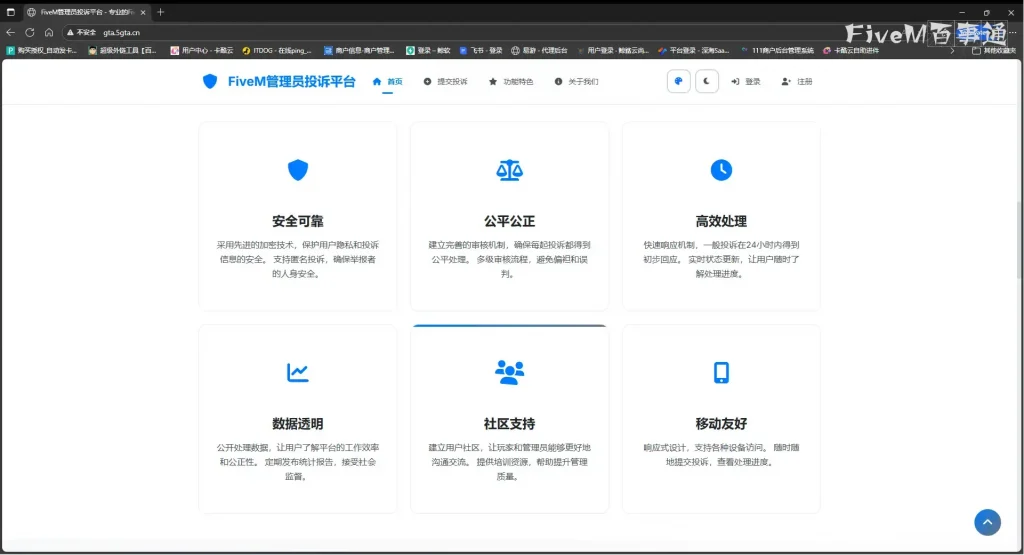
Task: Open a new browser tab with the plus button
Action: [x=161, y=12]
